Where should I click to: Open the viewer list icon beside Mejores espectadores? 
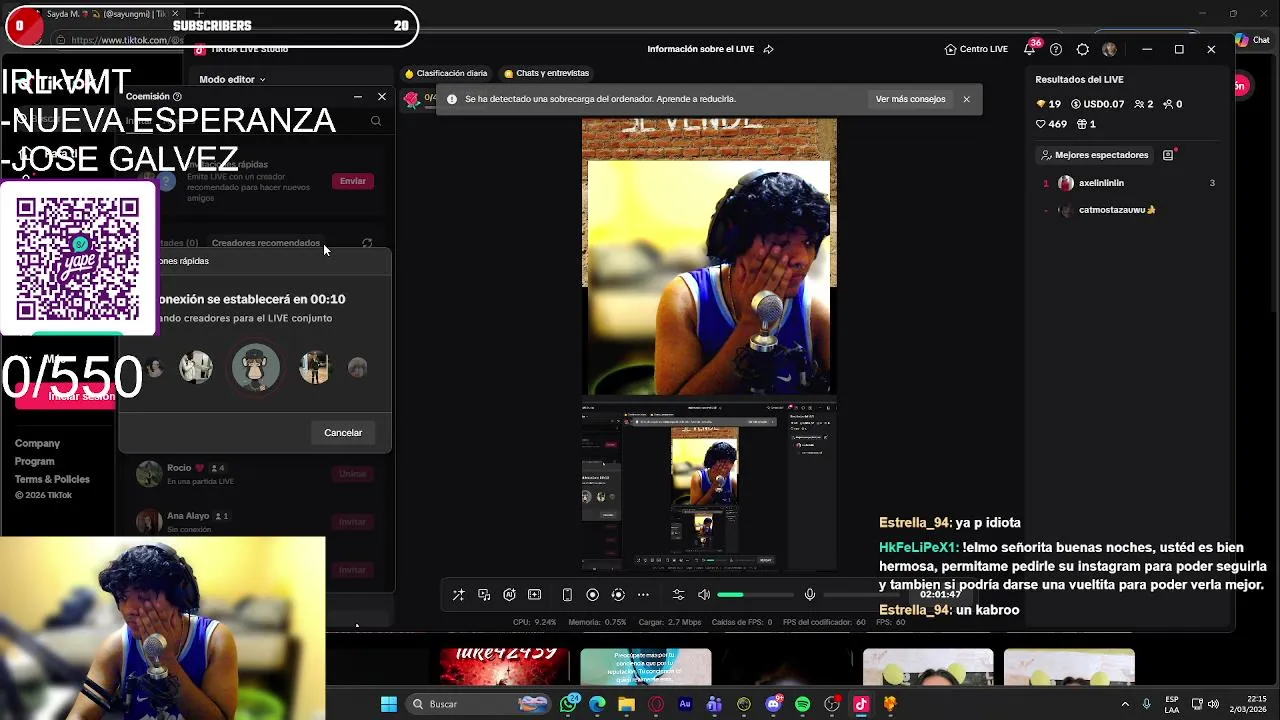click(1168, 155)
